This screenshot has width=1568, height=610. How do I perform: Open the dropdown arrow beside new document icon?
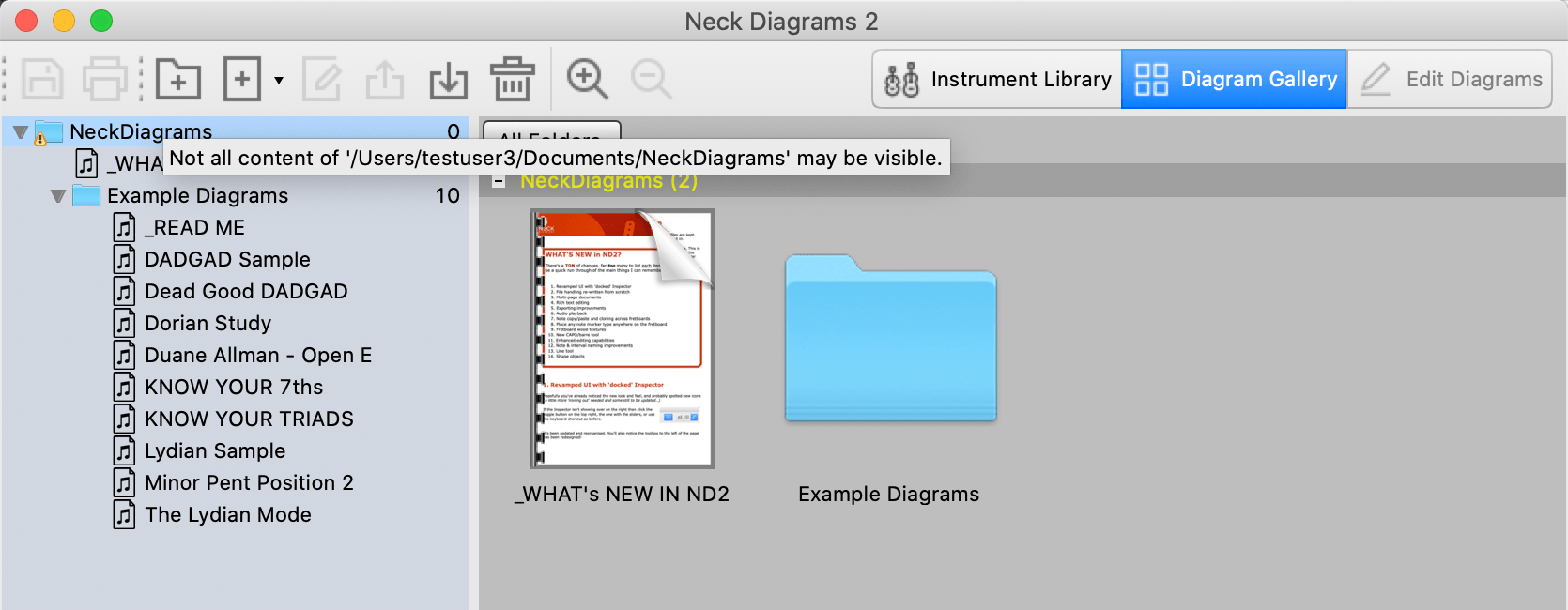click(x=279, y=80)
